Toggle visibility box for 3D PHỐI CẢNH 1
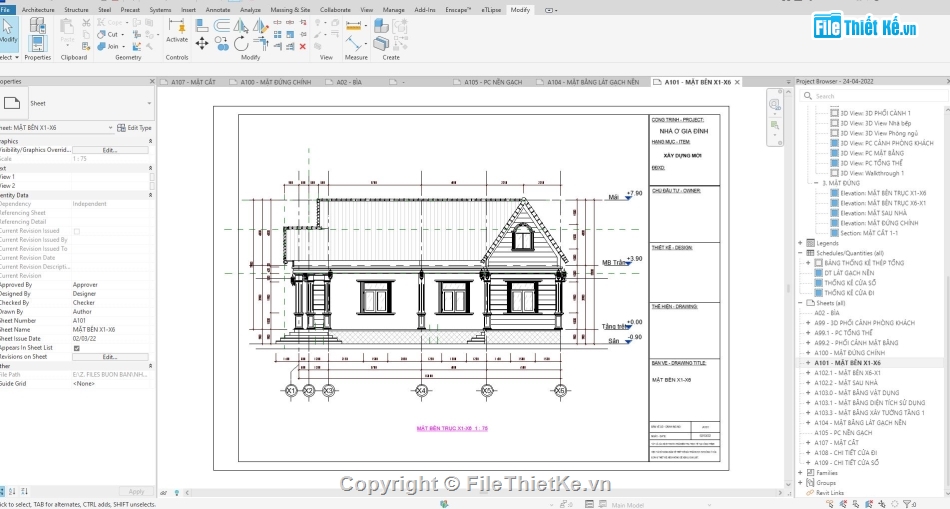 click(x=834, y=113)
